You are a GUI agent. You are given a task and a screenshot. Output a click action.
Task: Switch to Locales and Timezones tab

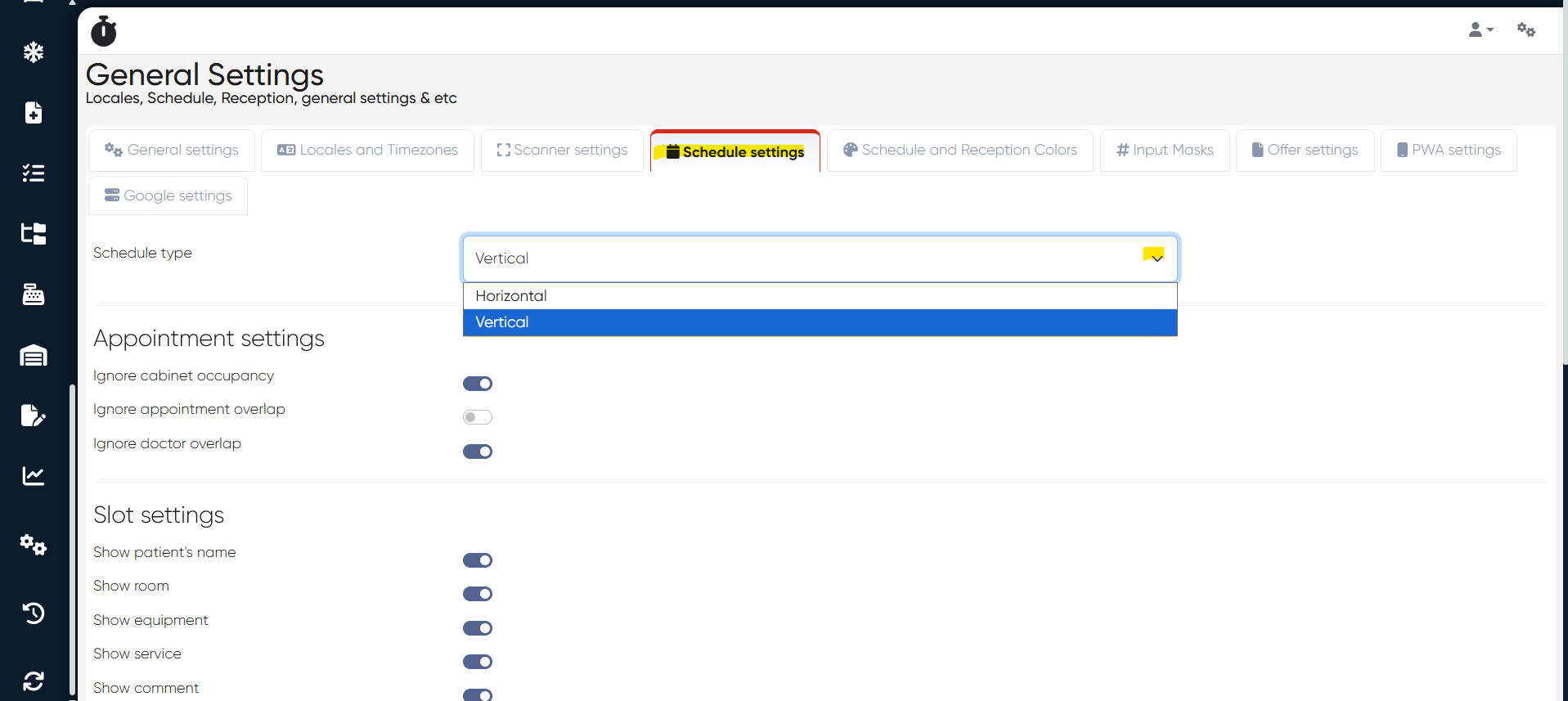[x=367, y=151]
